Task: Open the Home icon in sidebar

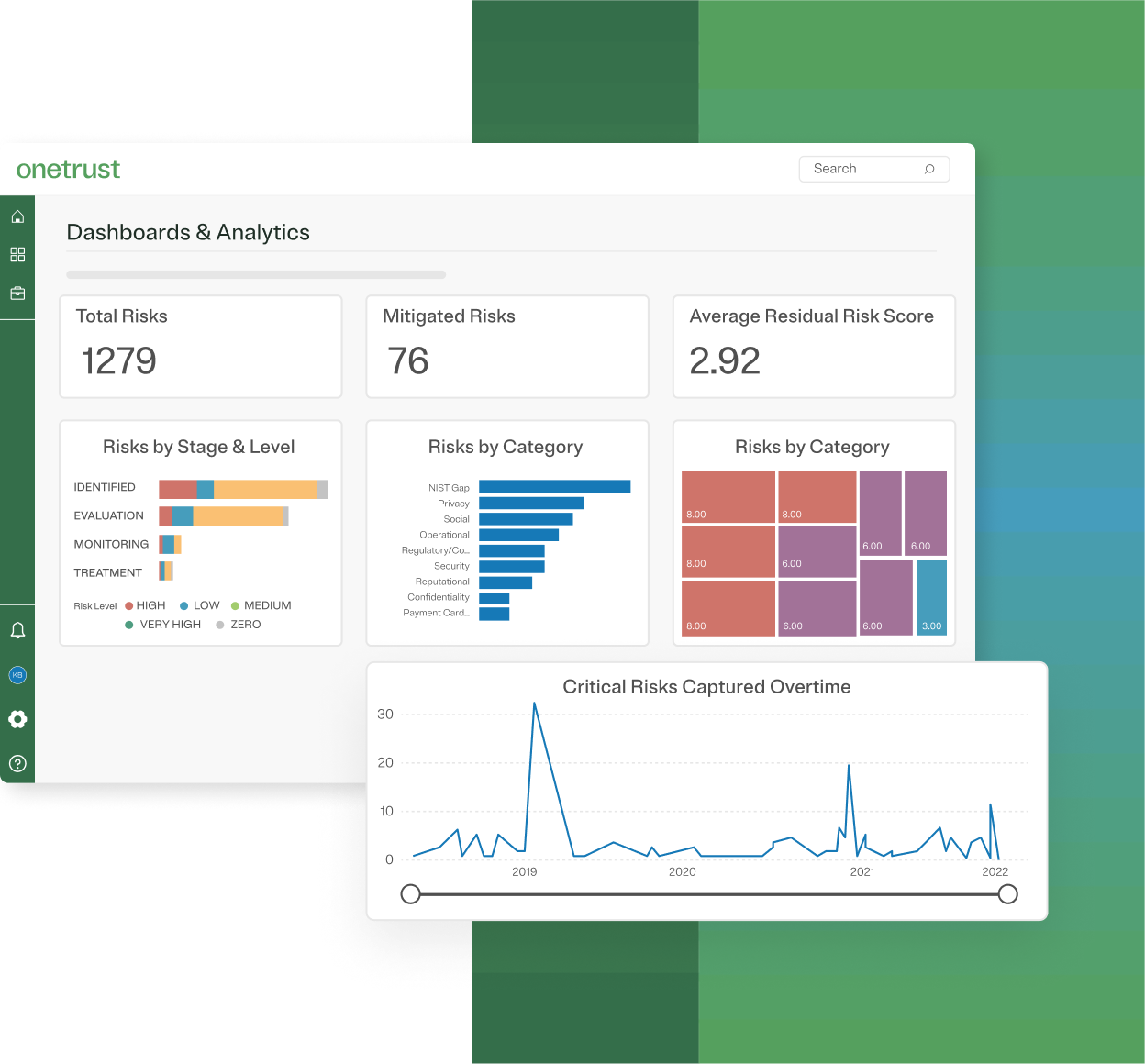Action: tap(17, 216)
